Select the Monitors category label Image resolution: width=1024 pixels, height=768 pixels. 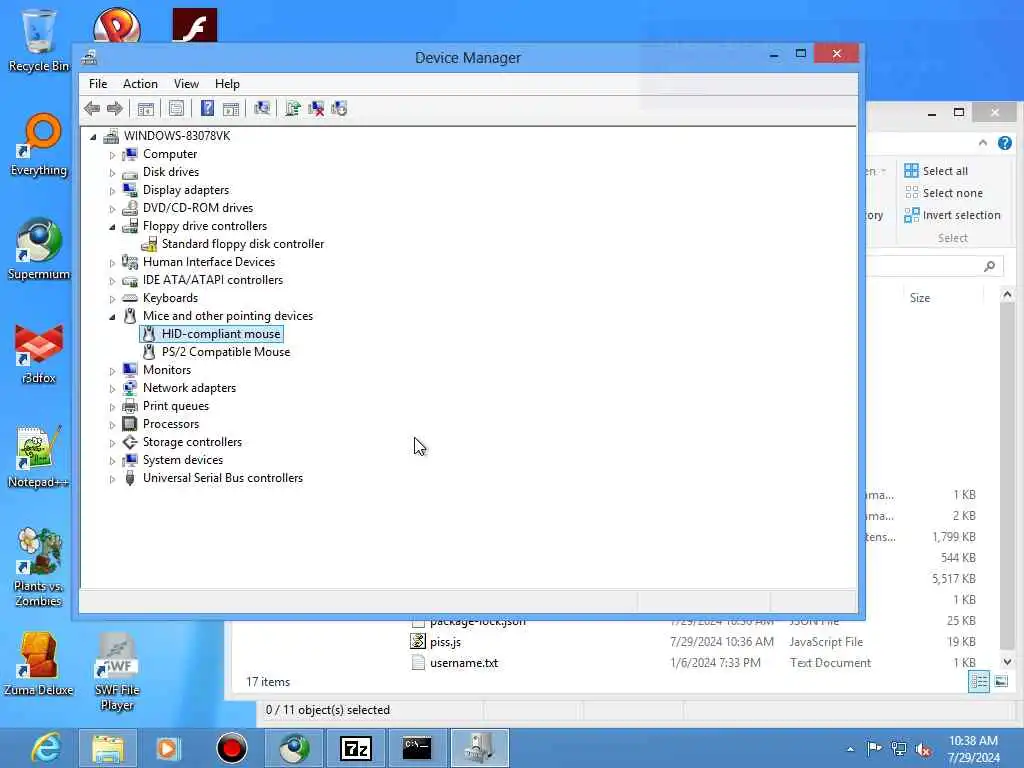click(x=167, y=370)
